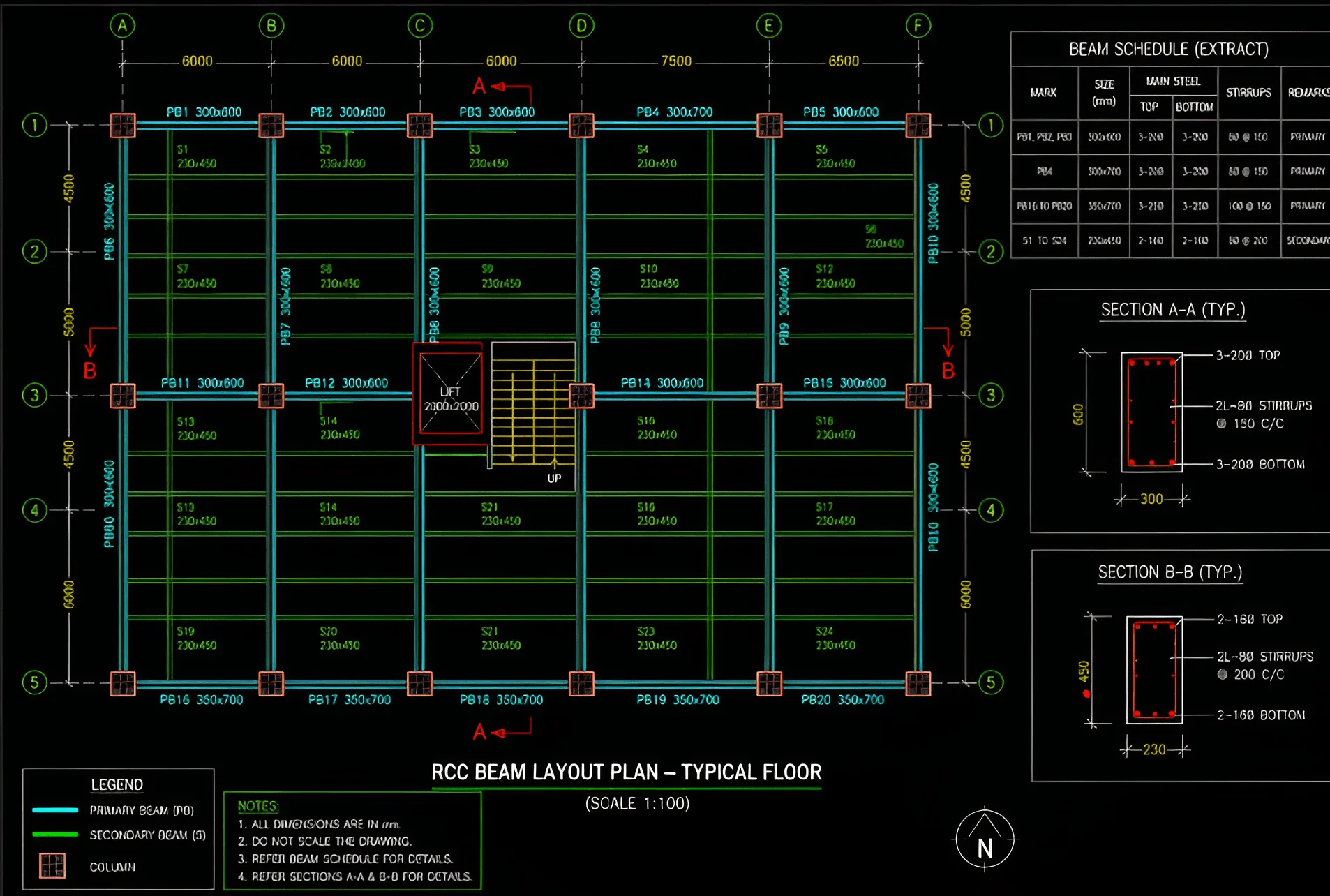Click the north arrow compass symbol

tap(985, 840)
